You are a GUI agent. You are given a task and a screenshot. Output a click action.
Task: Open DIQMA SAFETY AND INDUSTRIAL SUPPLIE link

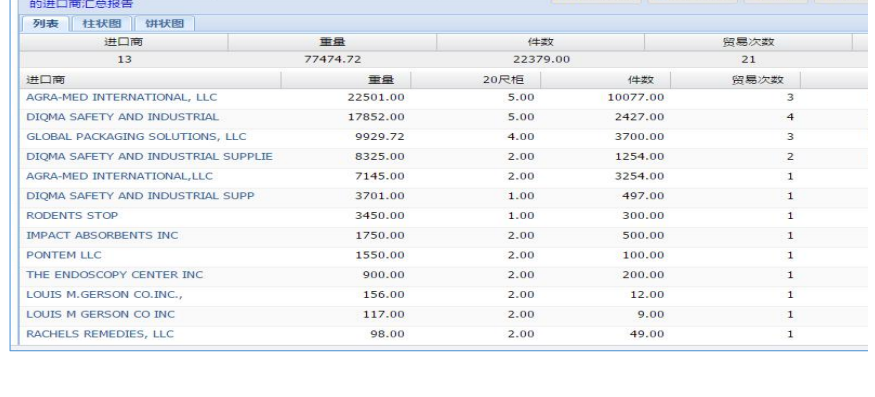point(150,156)
